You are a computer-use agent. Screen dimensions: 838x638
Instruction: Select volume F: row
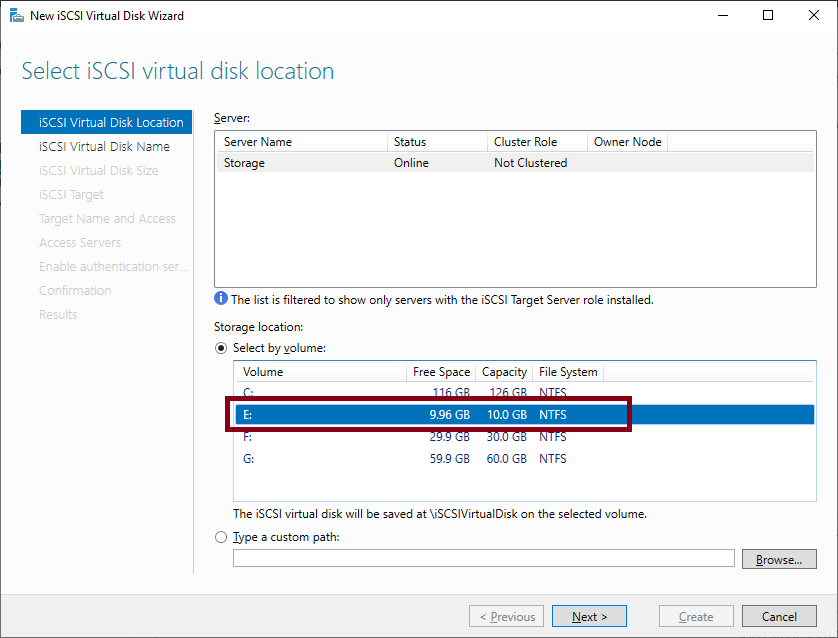click(x=524, y=437)
